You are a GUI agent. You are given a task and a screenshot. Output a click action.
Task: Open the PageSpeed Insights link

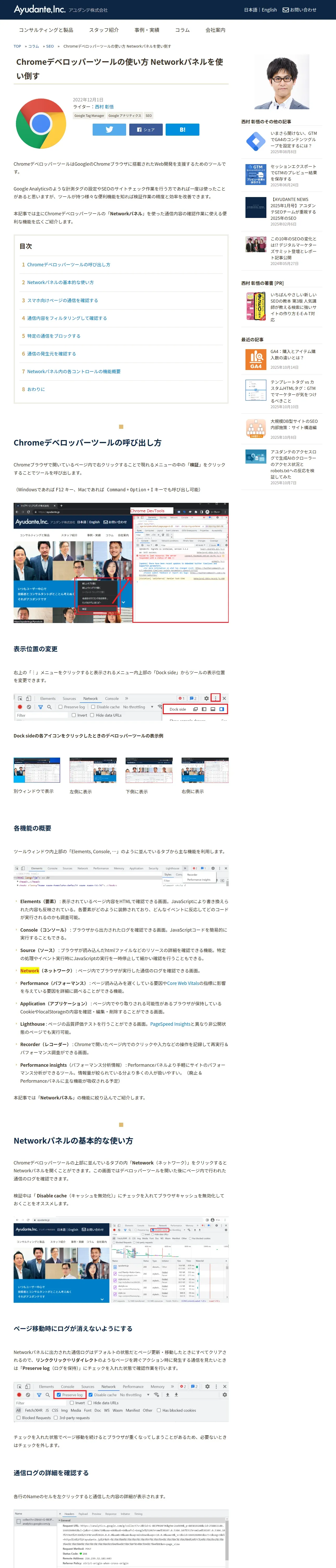point(170,1024)
